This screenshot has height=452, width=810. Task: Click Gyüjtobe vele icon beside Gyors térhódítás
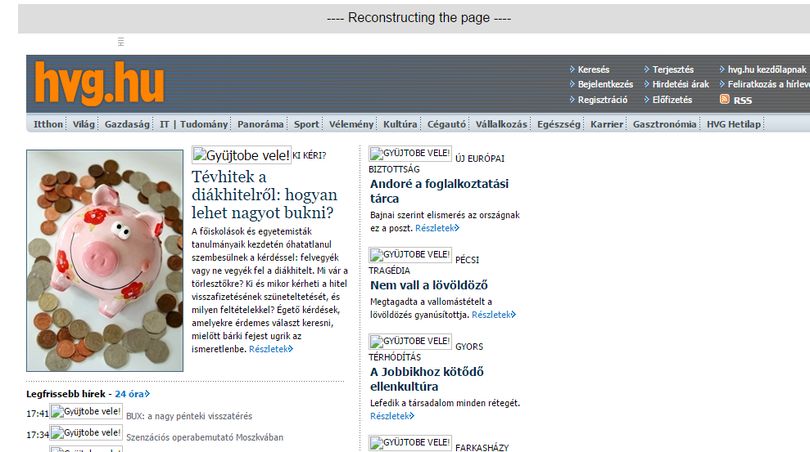410,341
